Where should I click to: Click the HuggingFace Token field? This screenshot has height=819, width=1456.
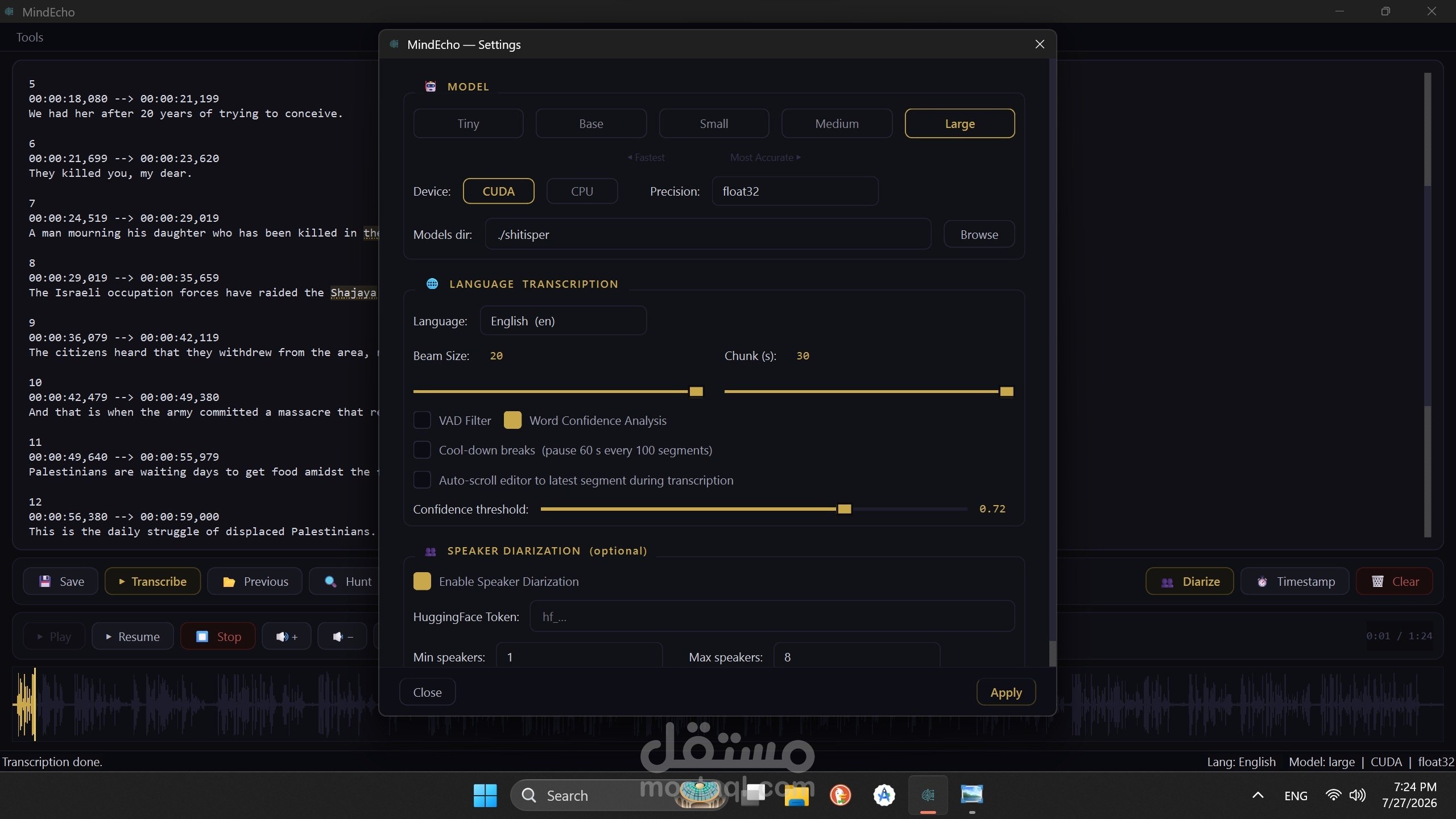click(x=772, y=617)
